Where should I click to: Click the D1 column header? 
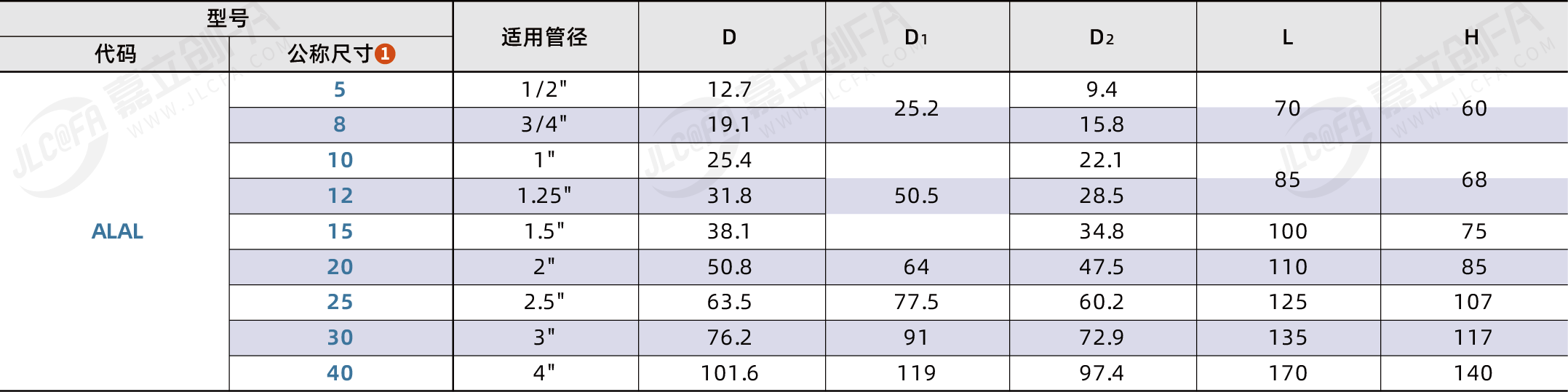pyautogui.click(x=916, y=37)
